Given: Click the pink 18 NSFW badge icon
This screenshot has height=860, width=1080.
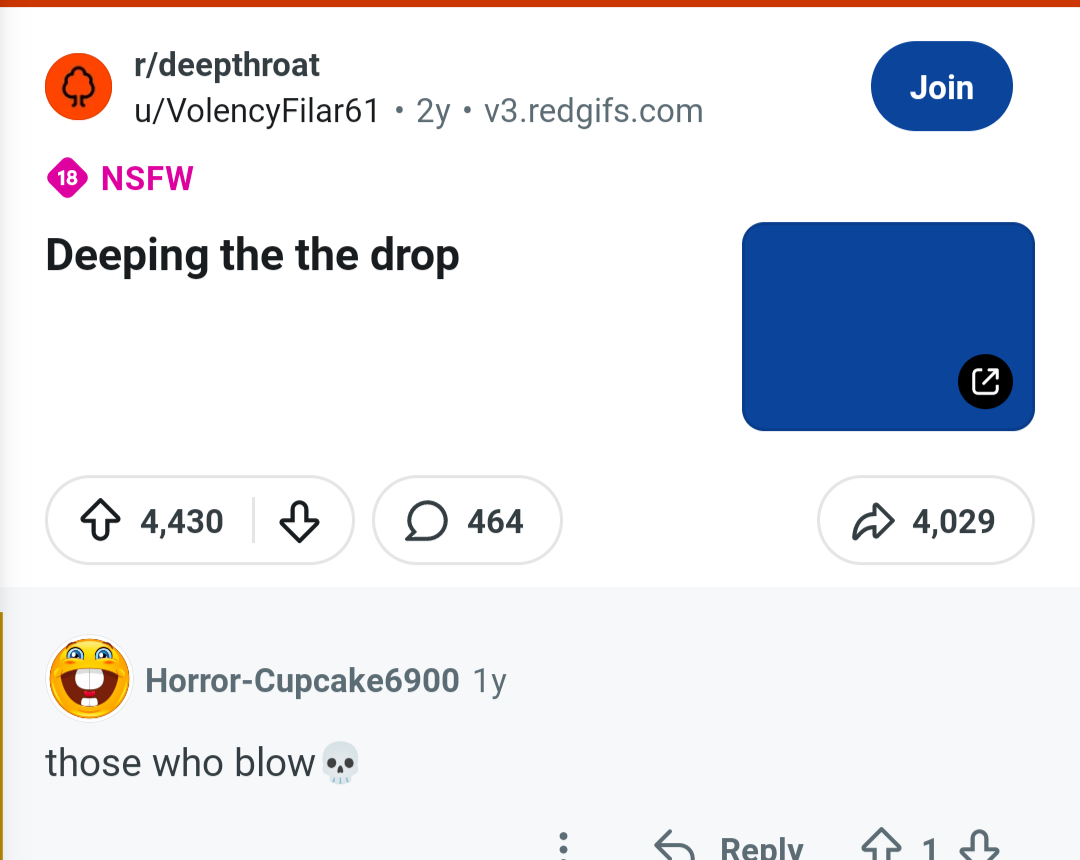Looking at the screenshot, I should click(x=67, y=179).
